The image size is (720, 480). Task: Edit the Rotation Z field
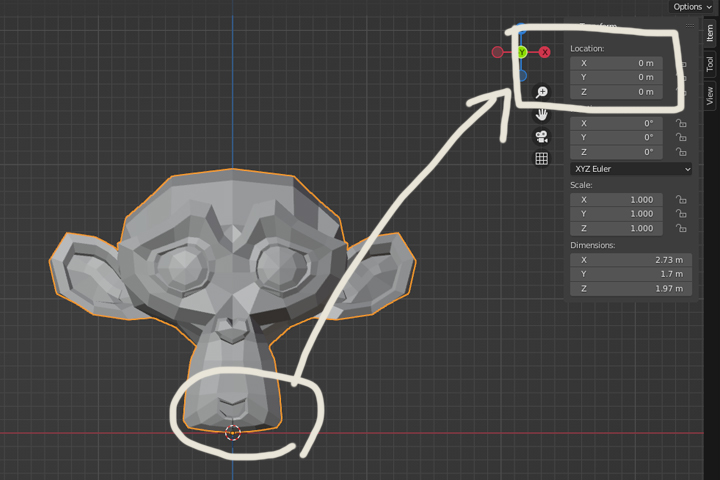pyautogui.click(x=616, y=152)
